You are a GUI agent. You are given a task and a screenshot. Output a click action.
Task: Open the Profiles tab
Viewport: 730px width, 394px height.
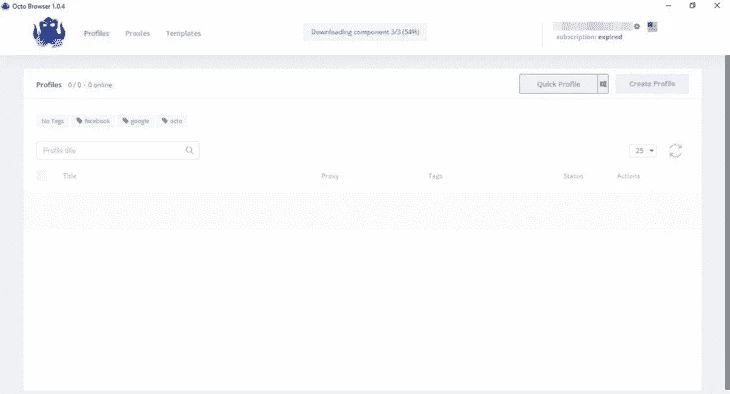click(96, 34)
